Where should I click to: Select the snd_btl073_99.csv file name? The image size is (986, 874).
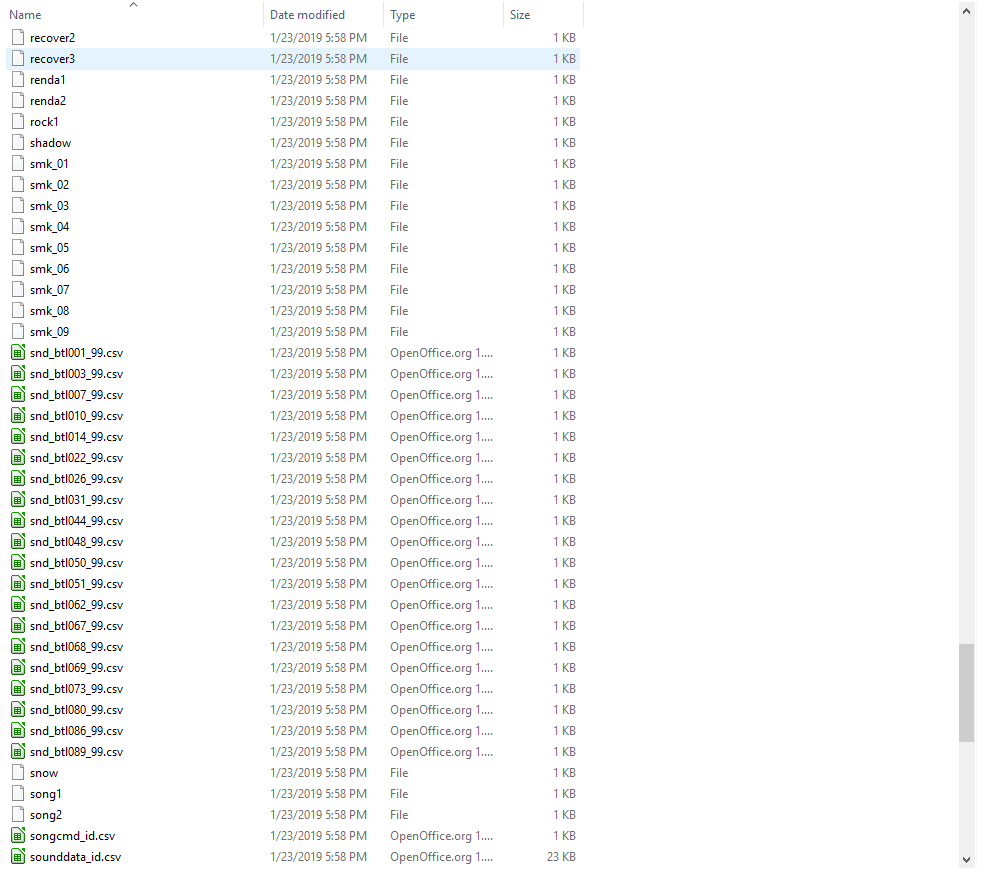[77, 689]
